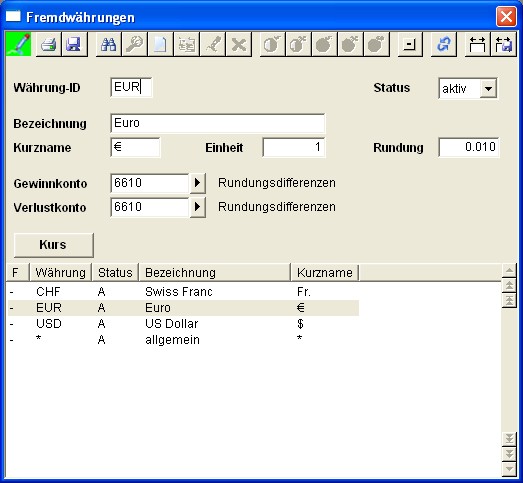
Task: Click the new blank document icon
Action: coord(160,44)
